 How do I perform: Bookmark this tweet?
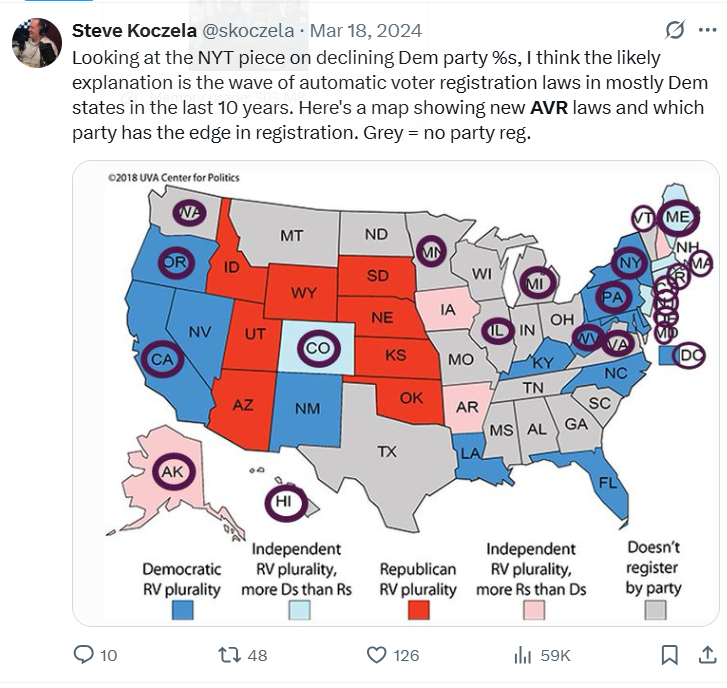669,655
